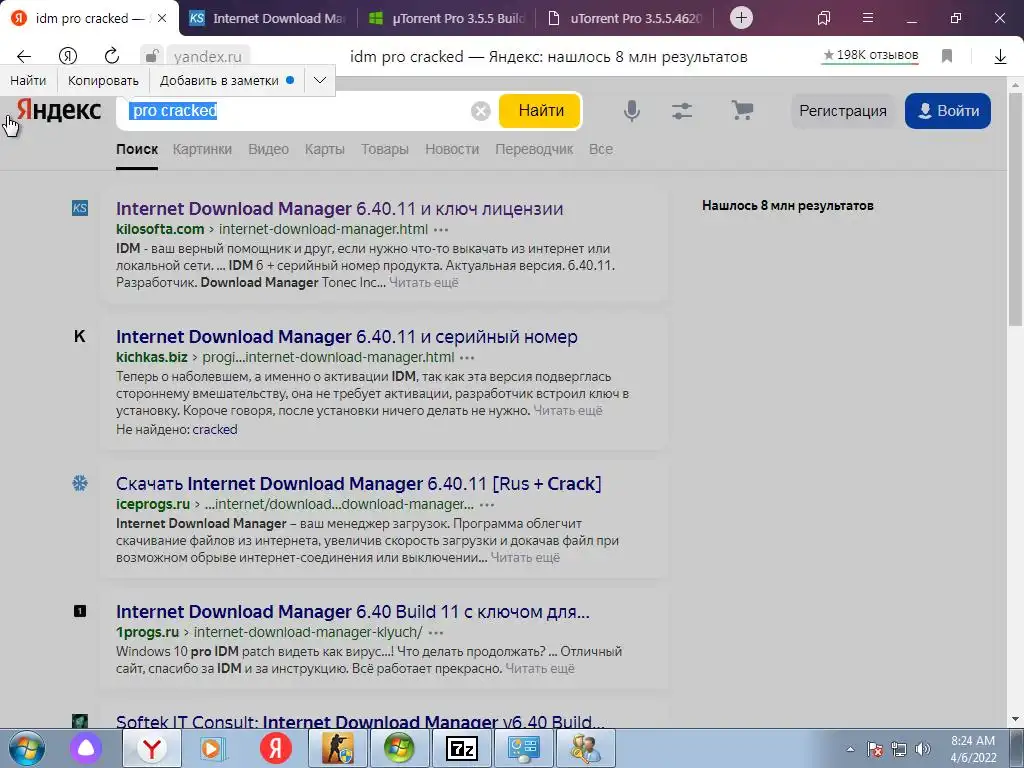The height and width of the screenshot is (768, 1024).
Task: Open the media player taskbar icon
Action: [x=213, y=748]
